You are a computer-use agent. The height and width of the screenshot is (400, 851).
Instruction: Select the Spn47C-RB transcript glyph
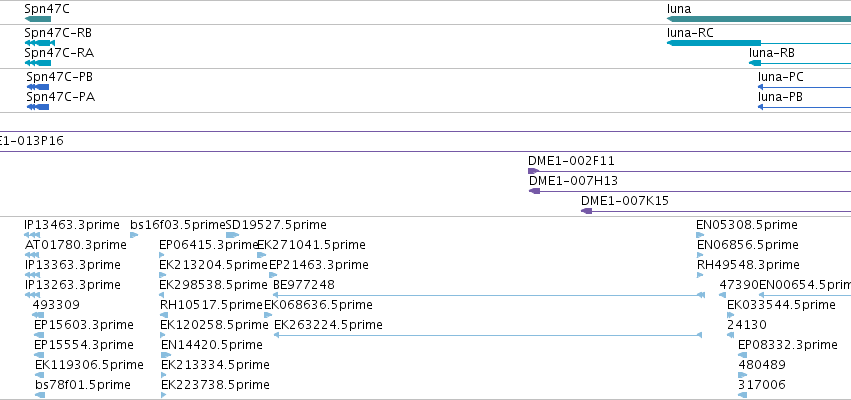coord(40,43)
